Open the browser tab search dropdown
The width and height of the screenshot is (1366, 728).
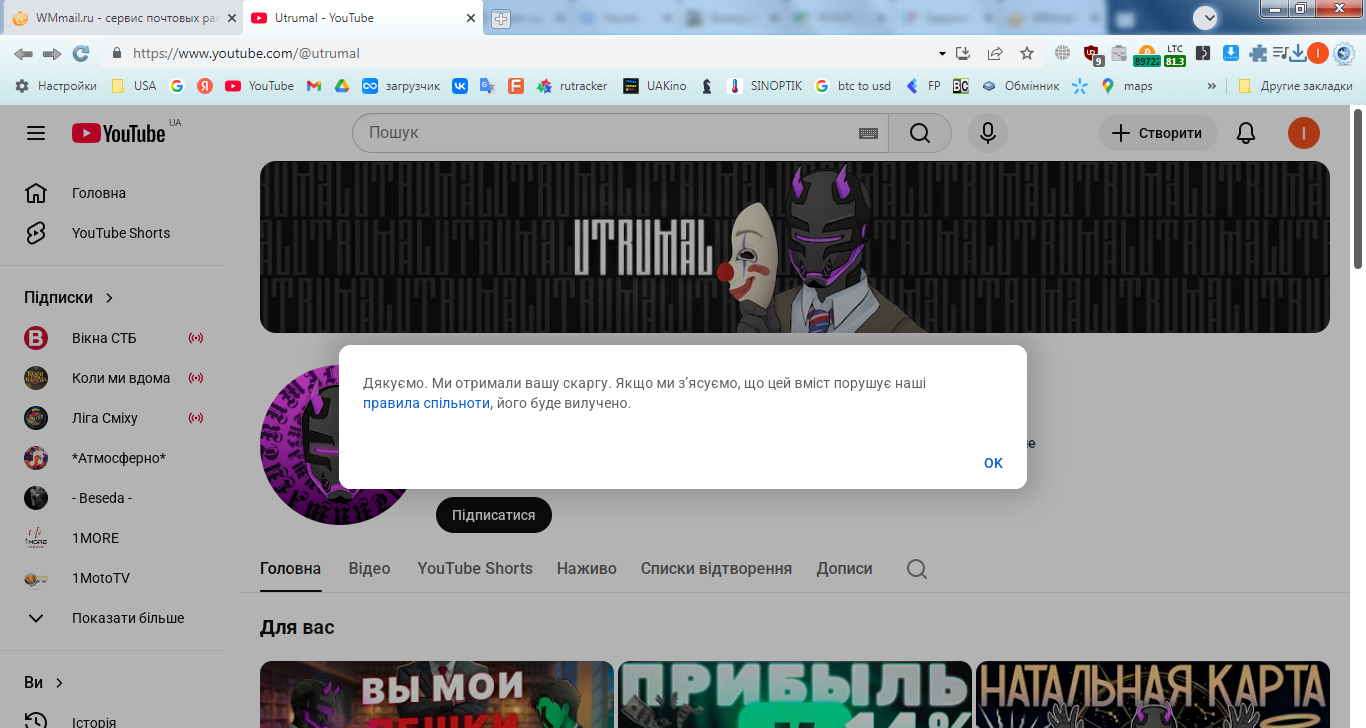coord(1206,18)
